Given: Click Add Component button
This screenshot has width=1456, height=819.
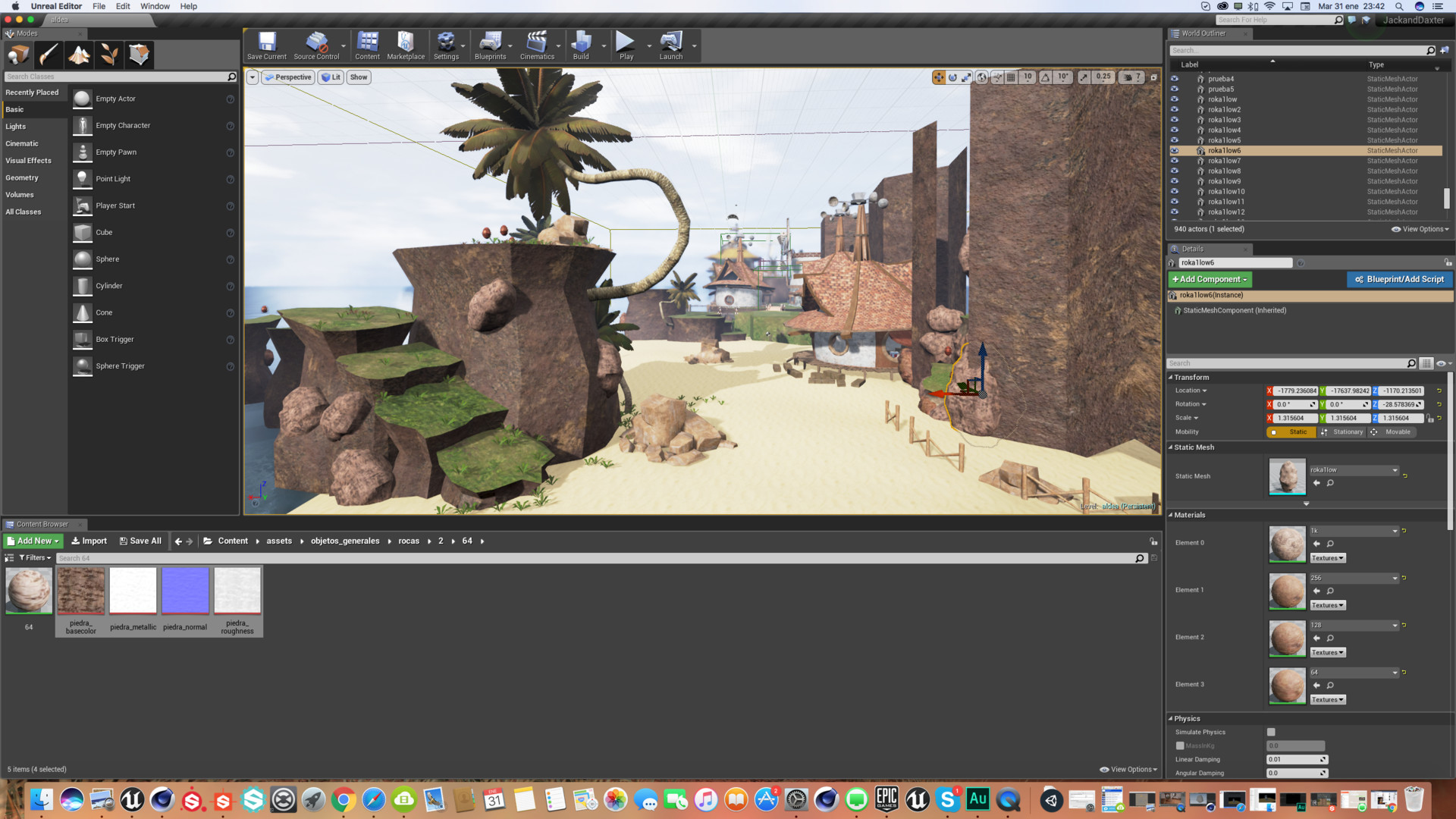Looking at the screenshot, I should [1210, 280].
